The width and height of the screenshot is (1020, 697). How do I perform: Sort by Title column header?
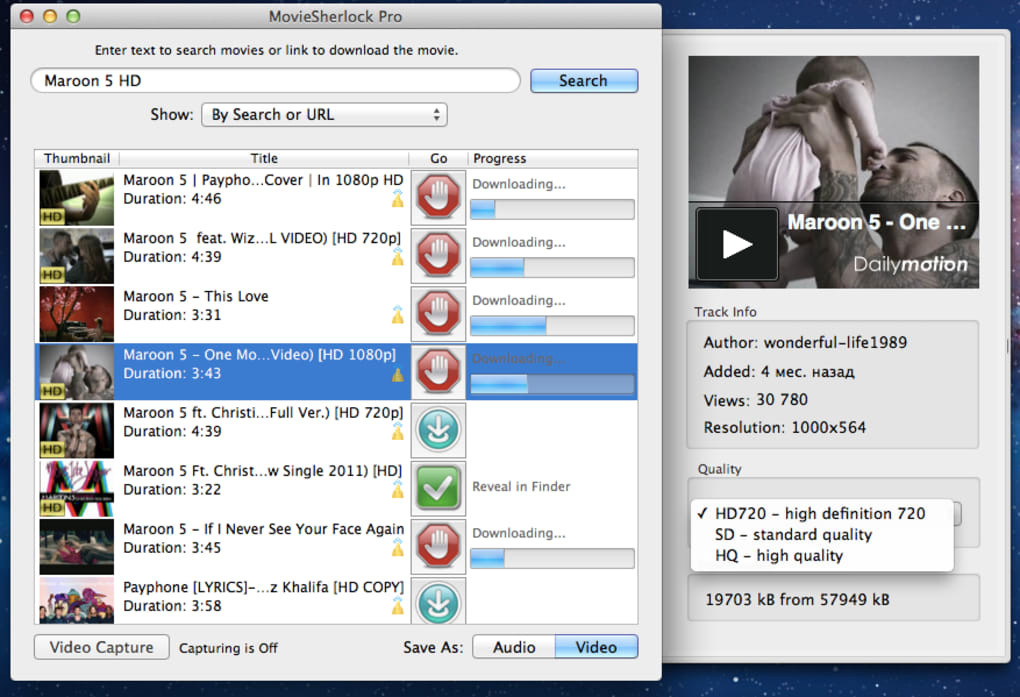[264, 158]
